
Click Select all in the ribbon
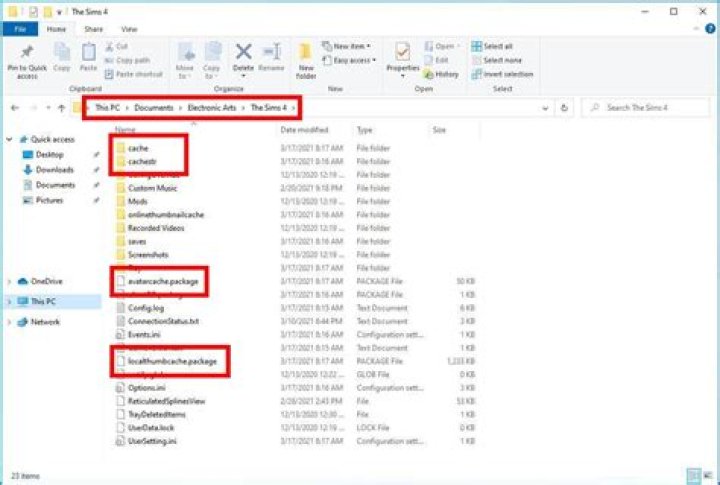492,46
